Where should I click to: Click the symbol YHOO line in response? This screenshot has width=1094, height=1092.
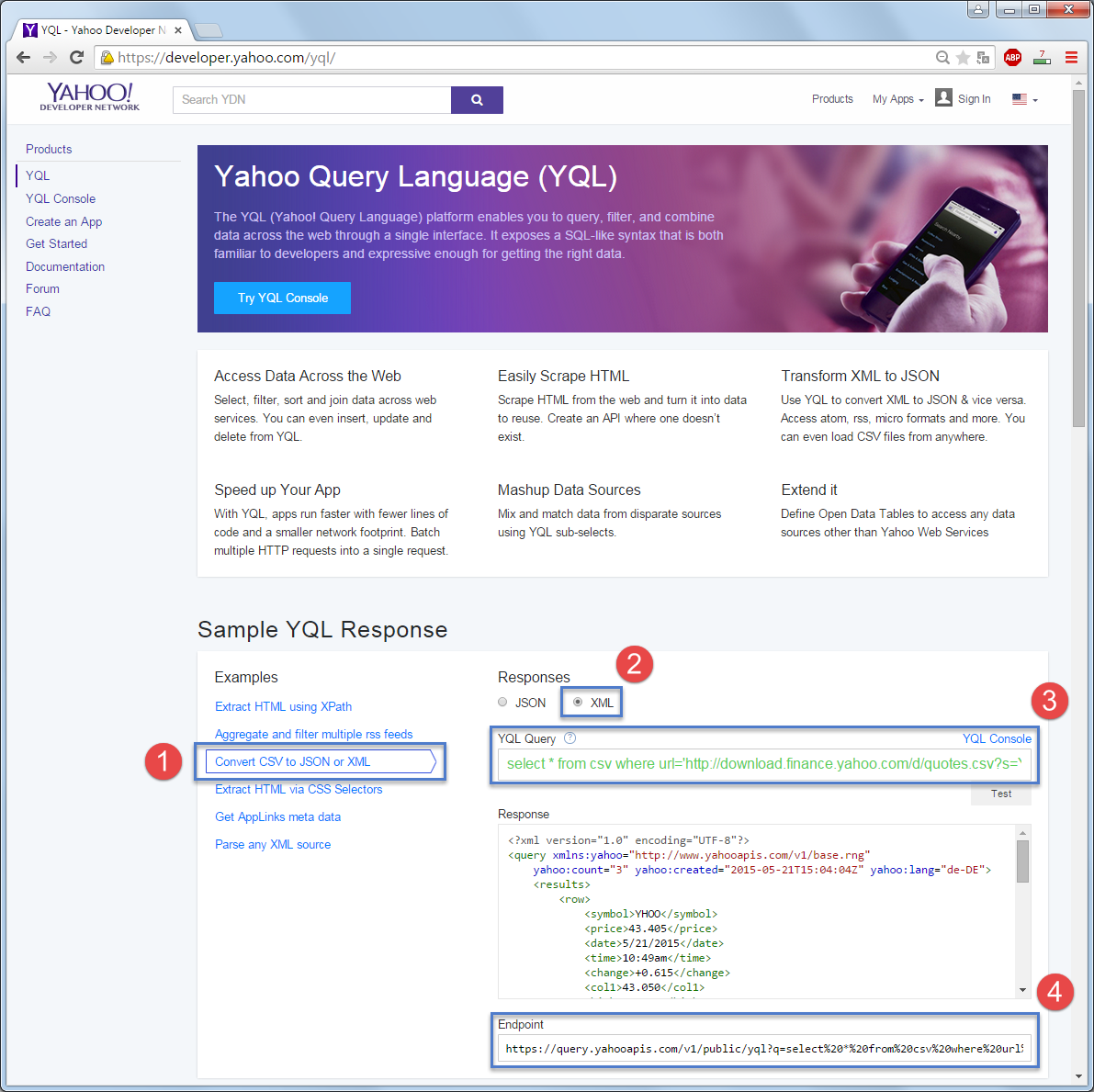point(650,914)
